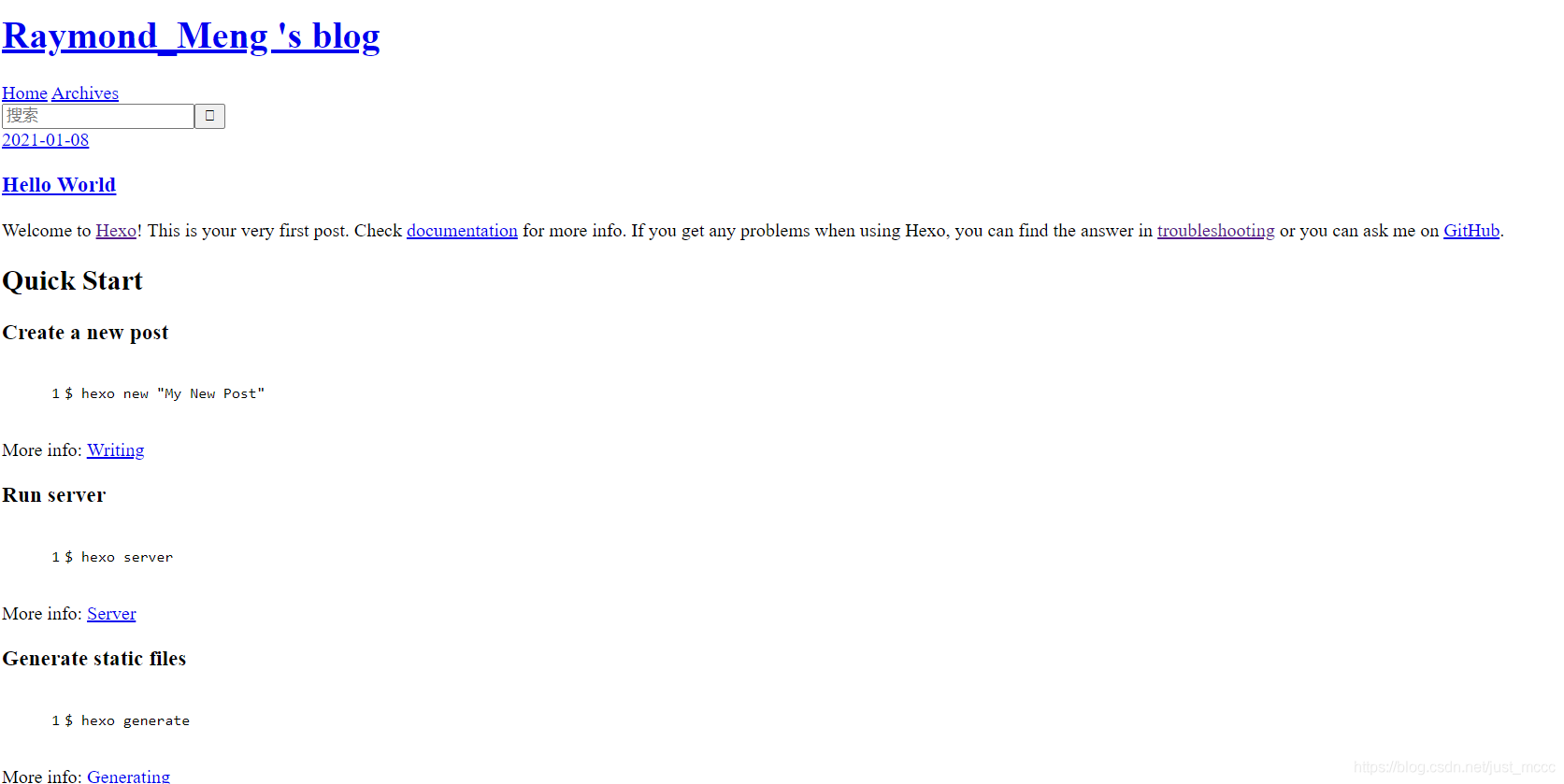Visit the GitHub link
This screenshot has height=784, width=1564.
(x=1471, y=231)
